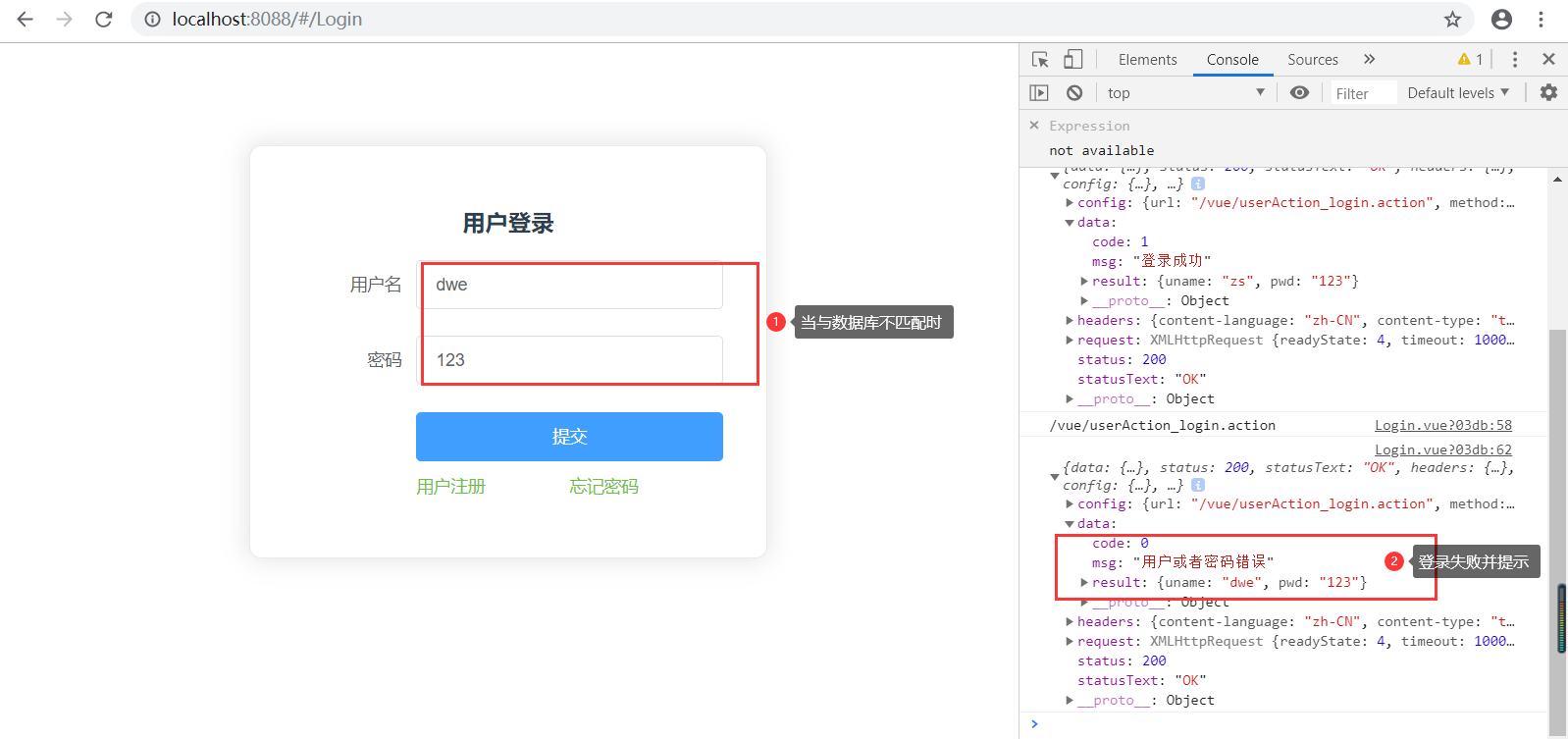
Task: Select the 用户登录 heading text
Action: click(x=508, y=224)
